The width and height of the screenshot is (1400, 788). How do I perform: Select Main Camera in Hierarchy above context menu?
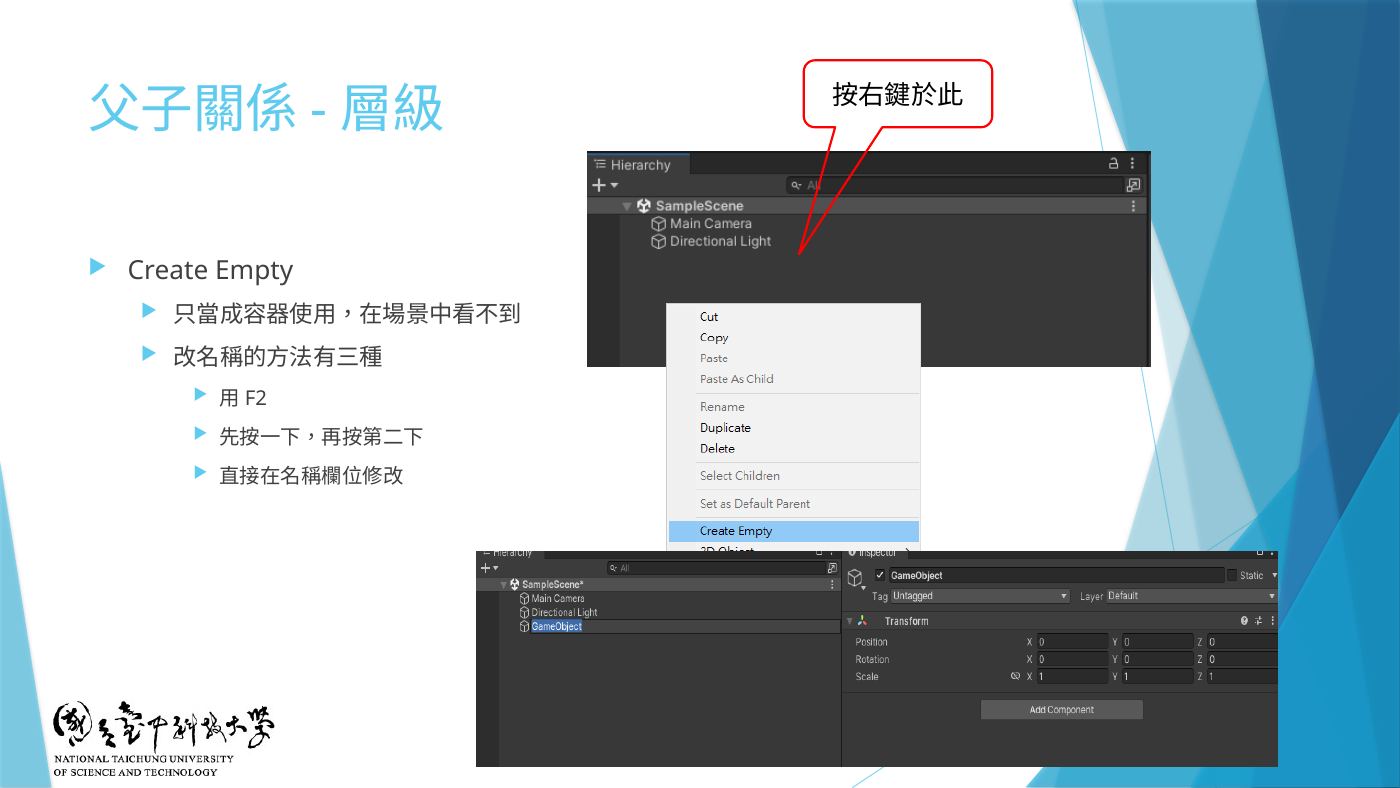[710, 224]
